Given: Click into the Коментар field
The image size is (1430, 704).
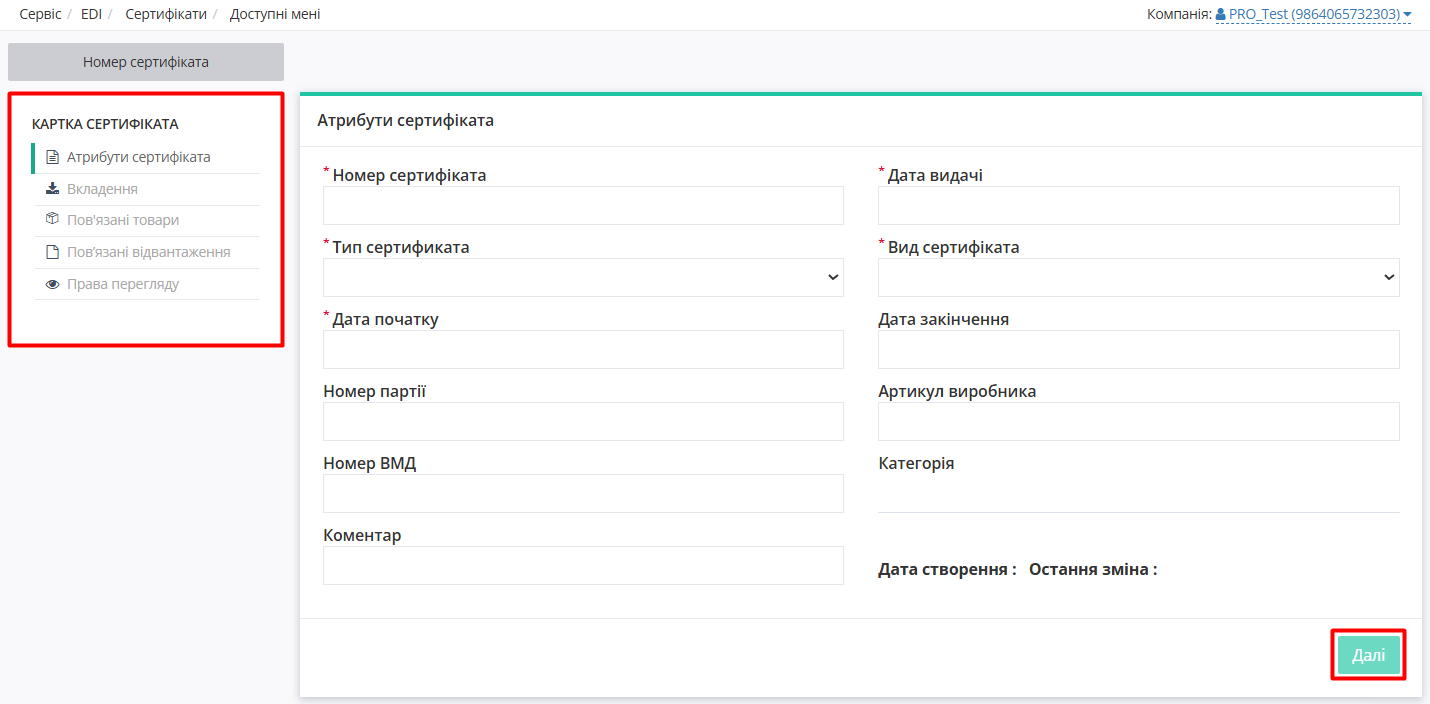Looking at the screenshot, I should 583,565.
